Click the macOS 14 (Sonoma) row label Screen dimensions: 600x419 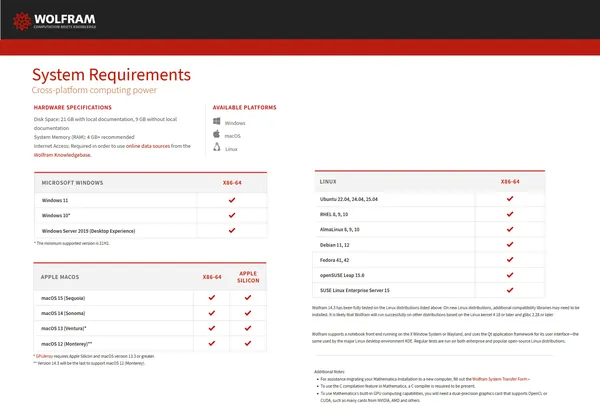click(x=63, y=313)
